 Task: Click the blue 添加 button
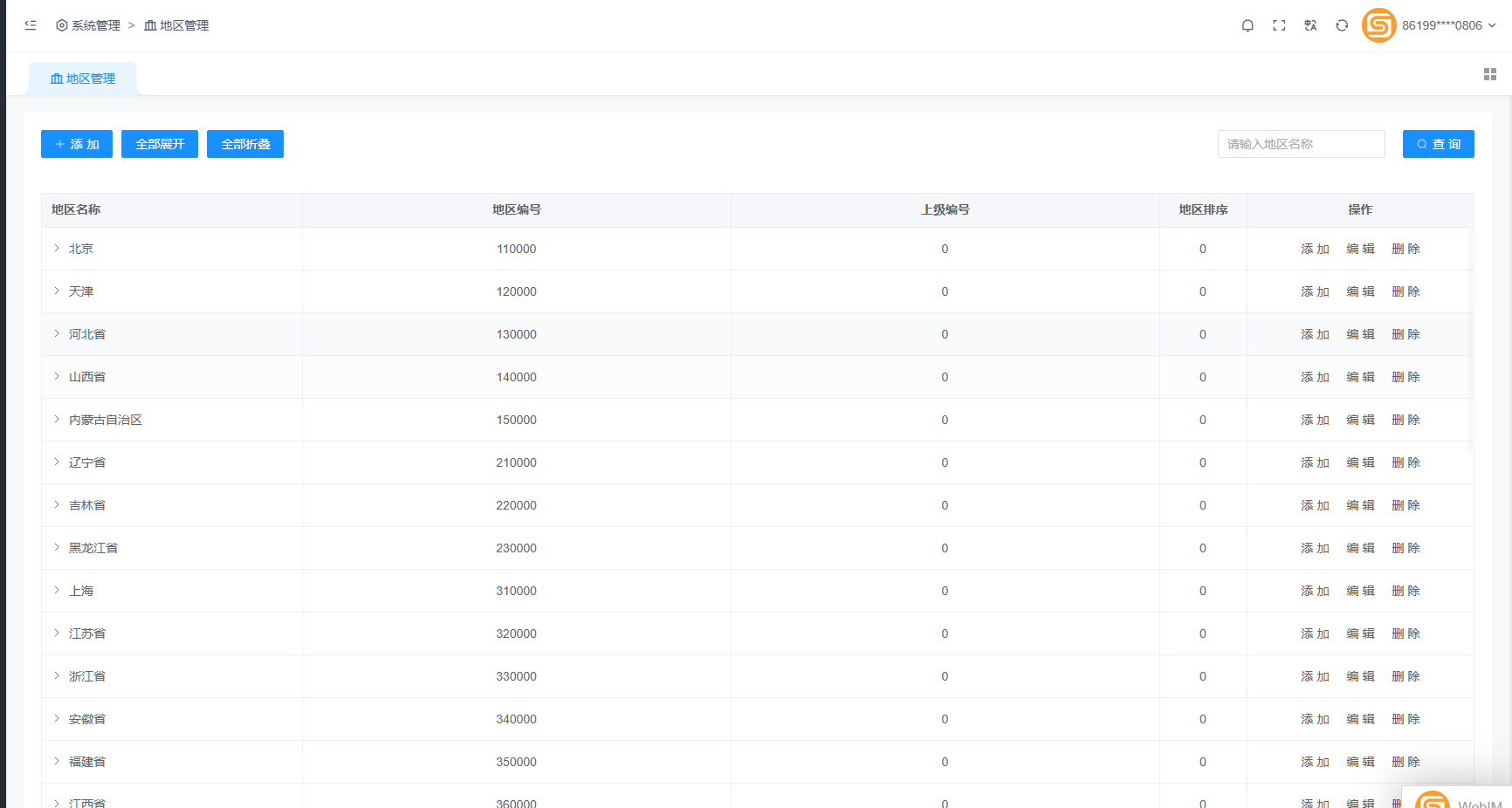click(77, 144)
